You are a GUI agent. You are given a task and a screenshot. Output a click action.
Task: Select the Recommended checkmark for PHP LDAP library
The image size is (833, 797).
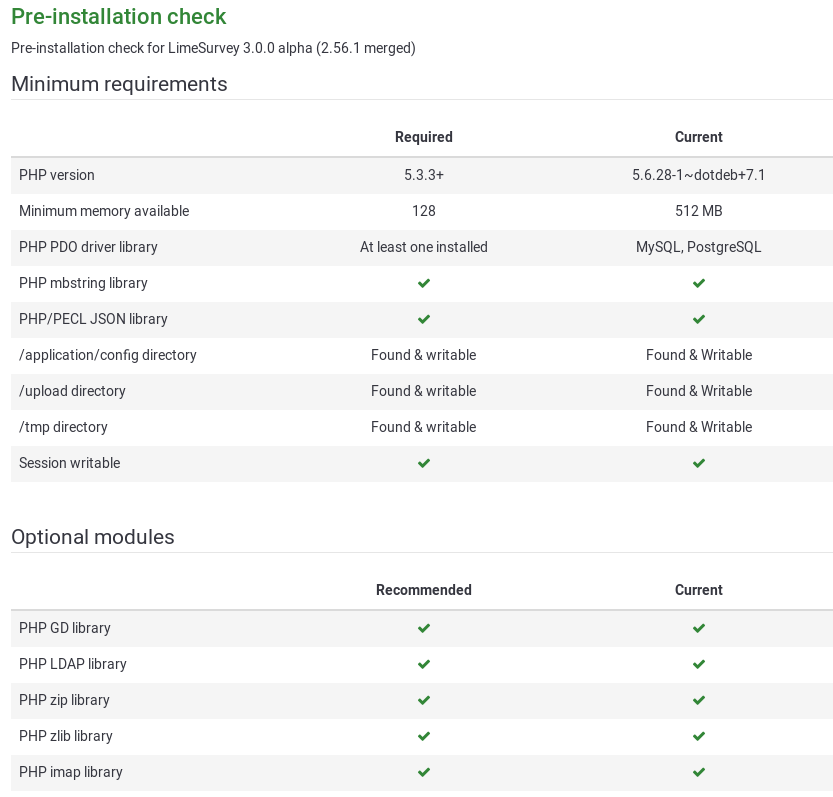(424, 665)
